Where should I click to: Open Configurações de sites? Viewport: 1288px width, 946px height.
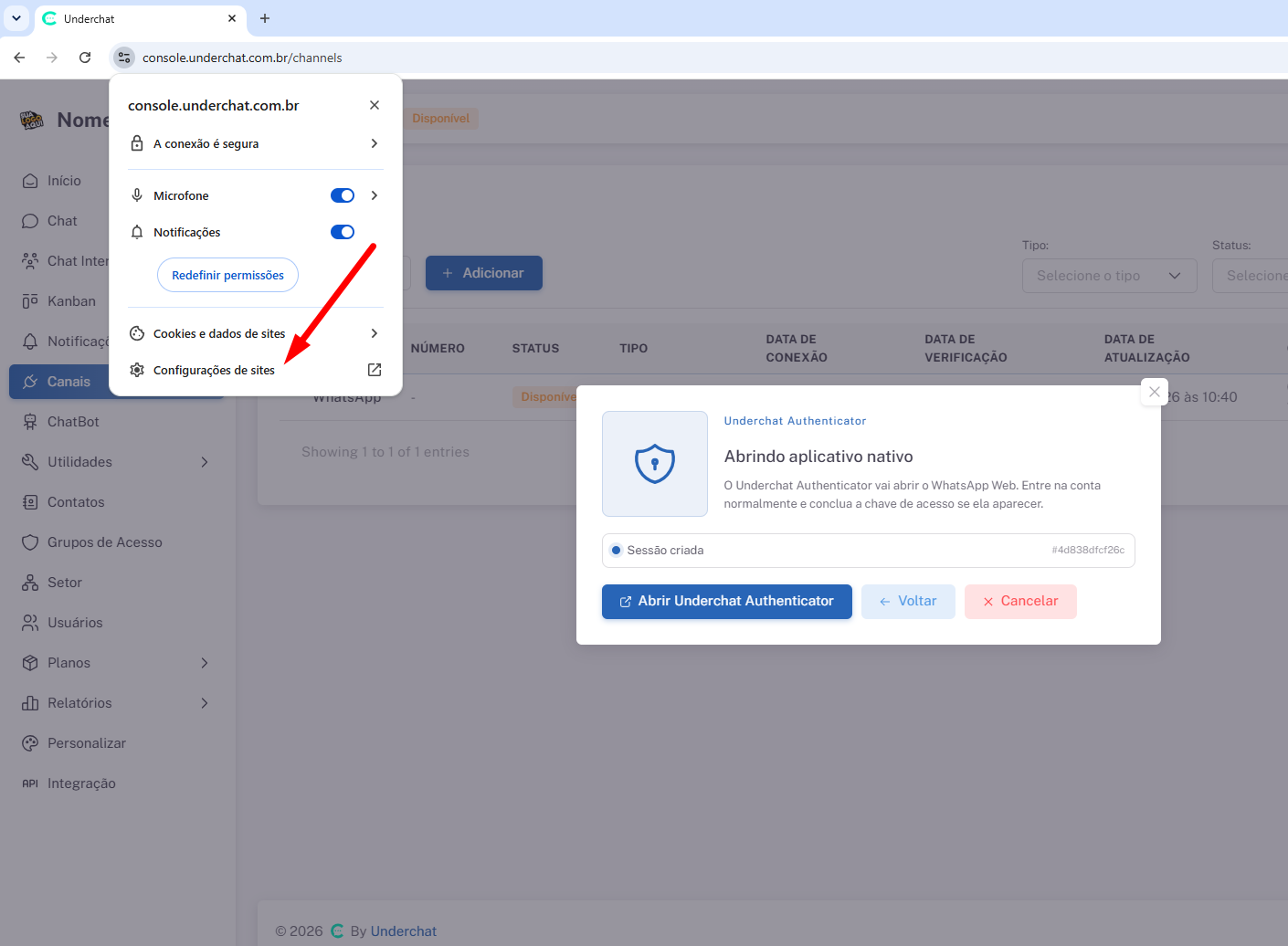[256, 370]
